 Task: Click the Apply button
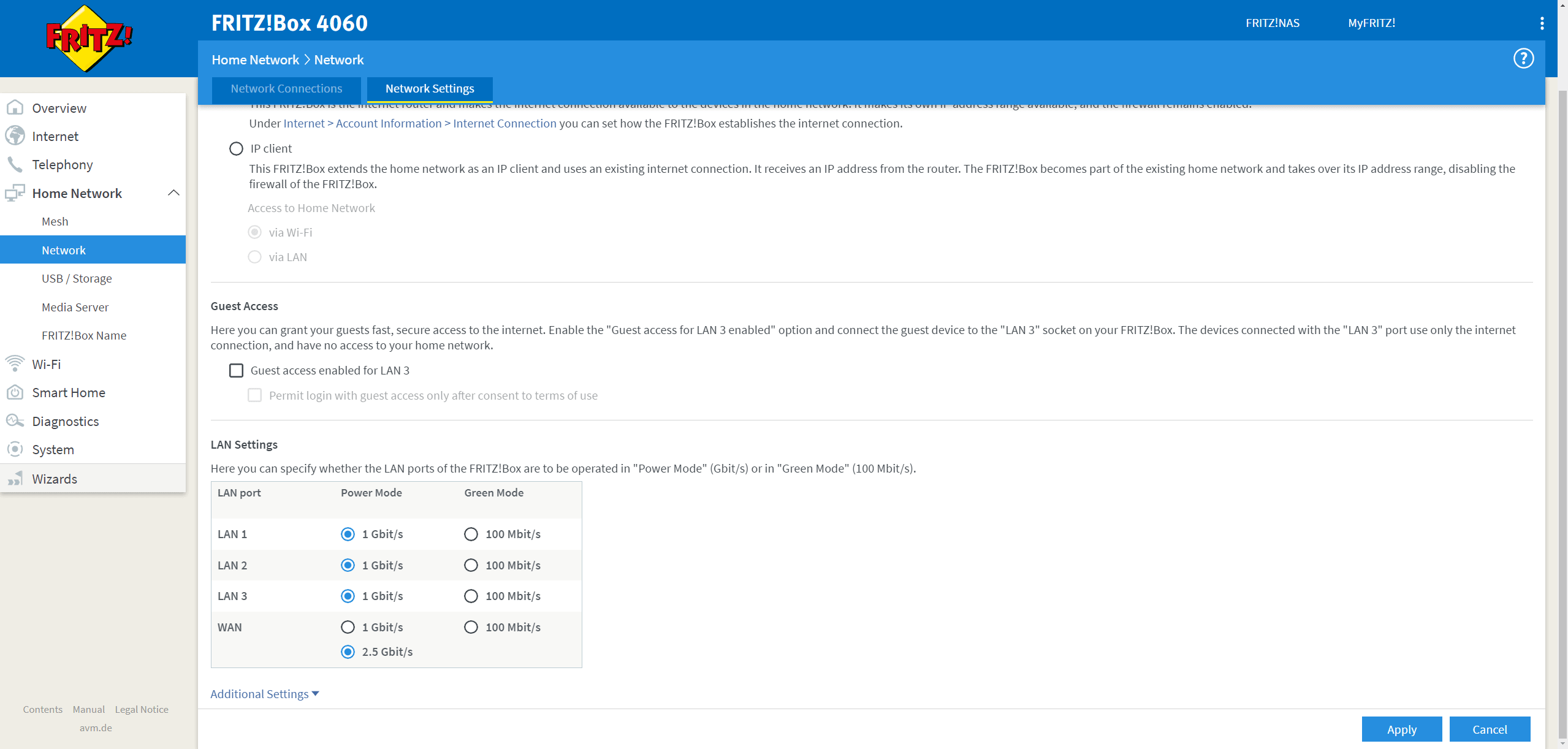(x=1401, y=729)
